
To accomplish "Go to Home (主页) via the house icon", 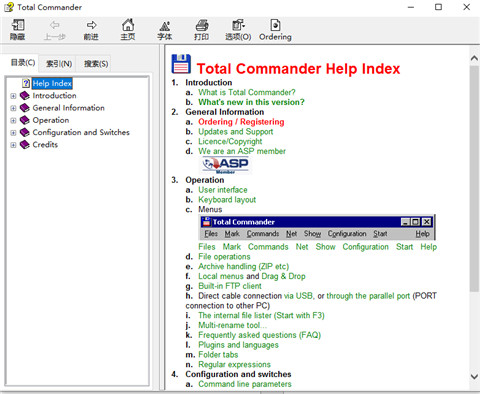I will (x=128, y=25).
